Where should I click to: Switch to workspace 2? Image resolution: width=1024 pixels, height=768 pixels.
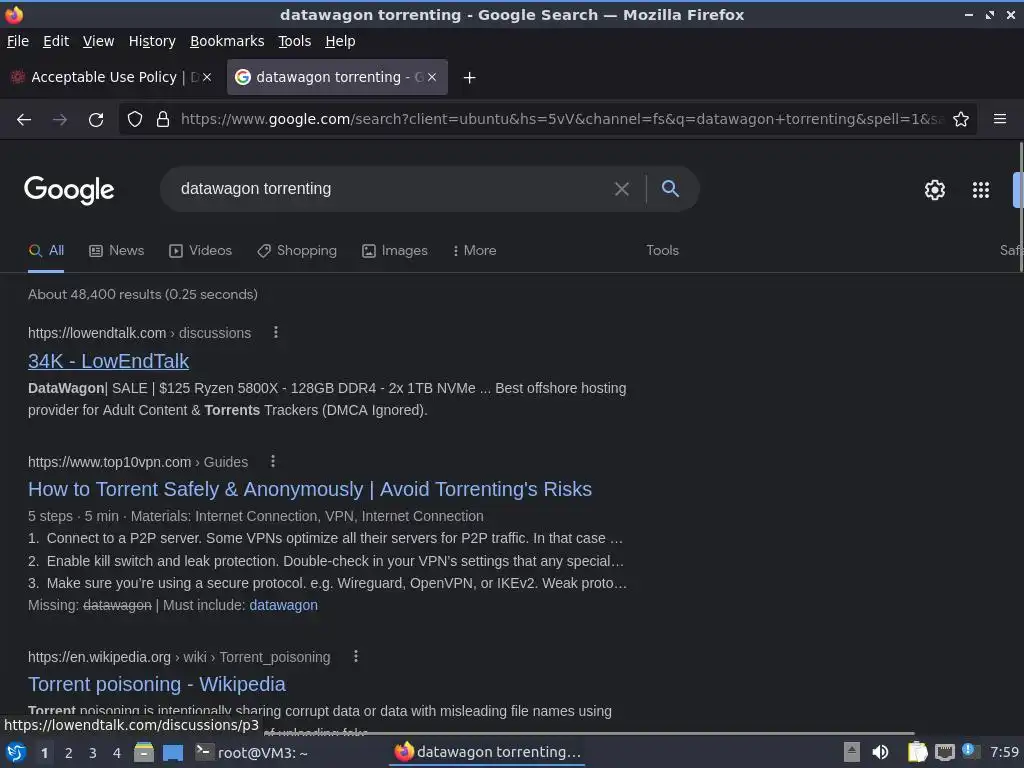click(68, 753)
